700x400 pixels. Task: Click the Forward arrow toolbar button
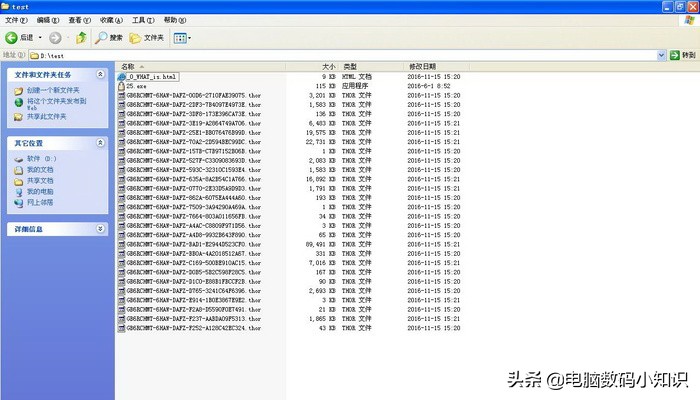tap(55, 38)
